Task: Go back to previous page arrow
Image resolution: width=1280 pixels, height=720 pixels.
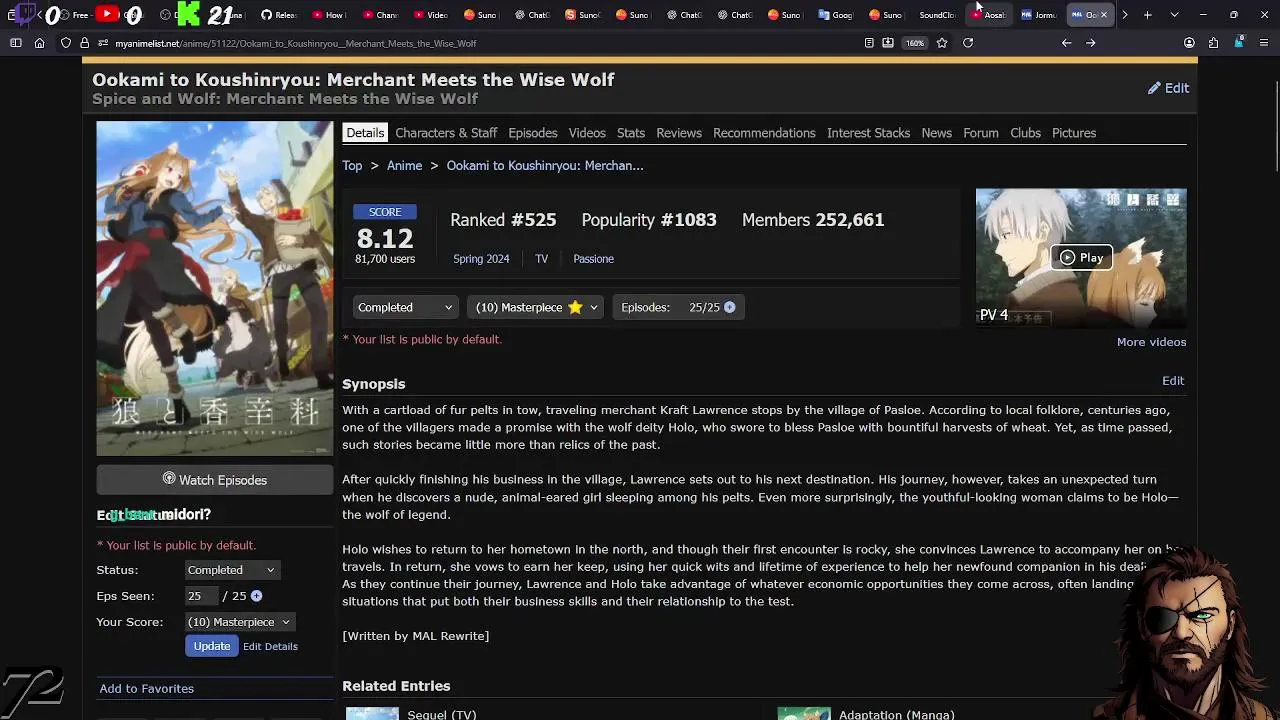Action: 1066,43
